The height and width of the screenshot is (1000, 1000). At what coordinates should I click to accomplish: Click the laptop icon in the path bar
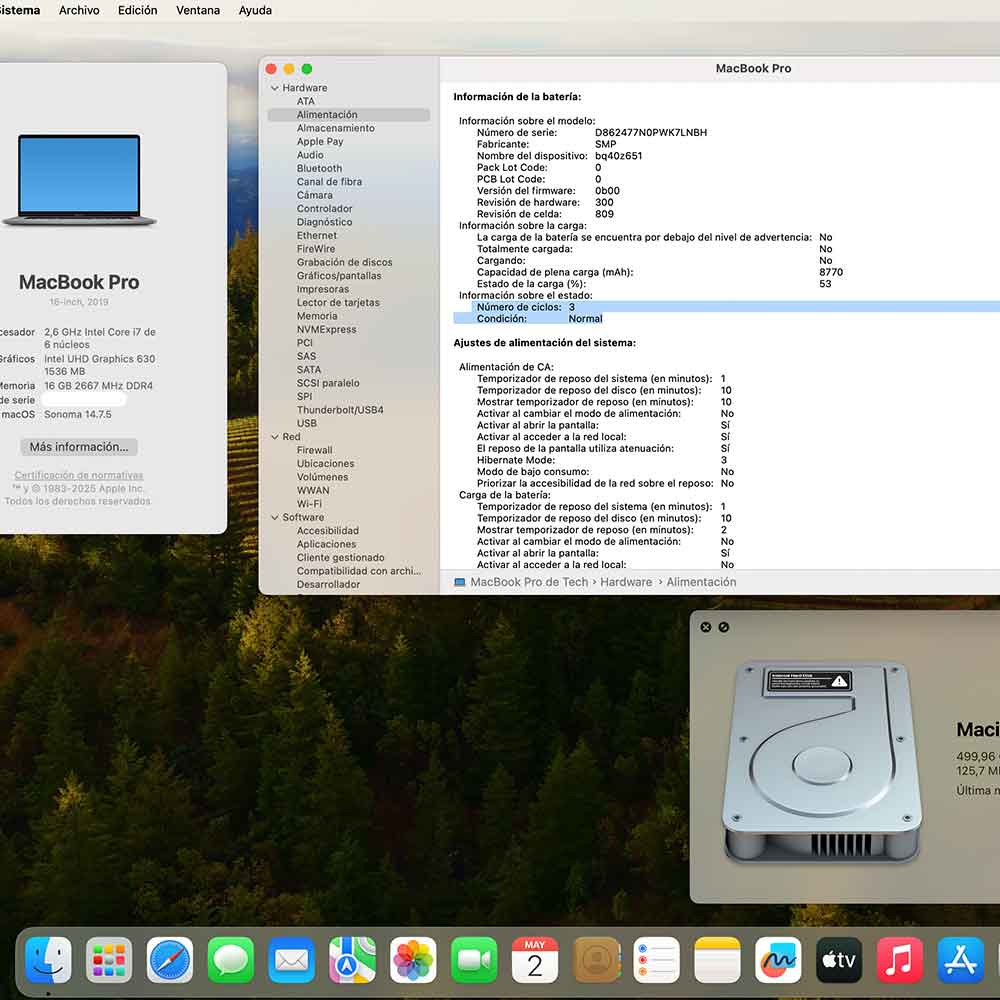pyautogui.click(x=459, y=582)
